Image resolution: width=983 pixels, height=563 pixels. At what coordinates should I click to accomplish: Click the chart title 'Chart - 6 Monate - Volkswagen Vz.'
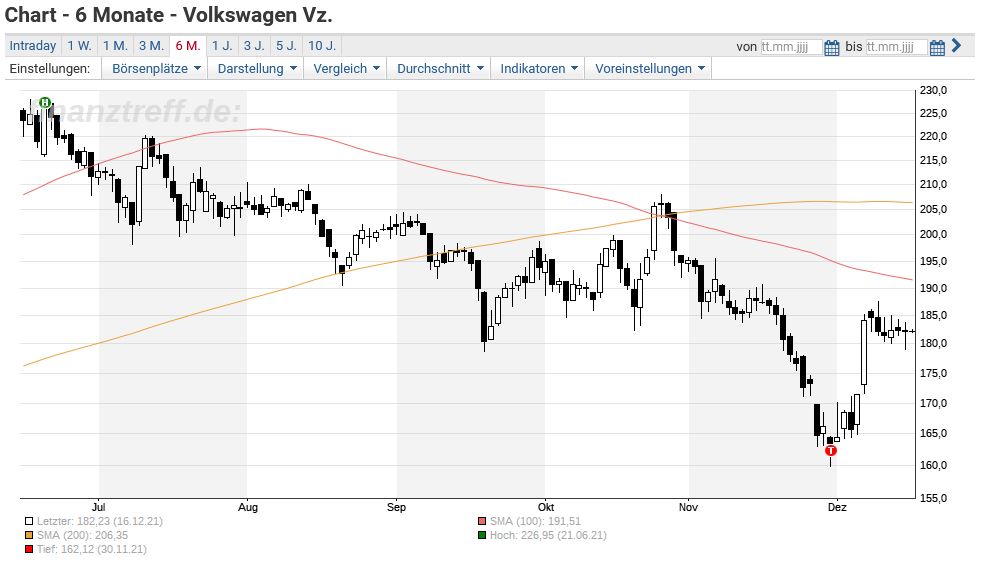click(x=169, y=15)
